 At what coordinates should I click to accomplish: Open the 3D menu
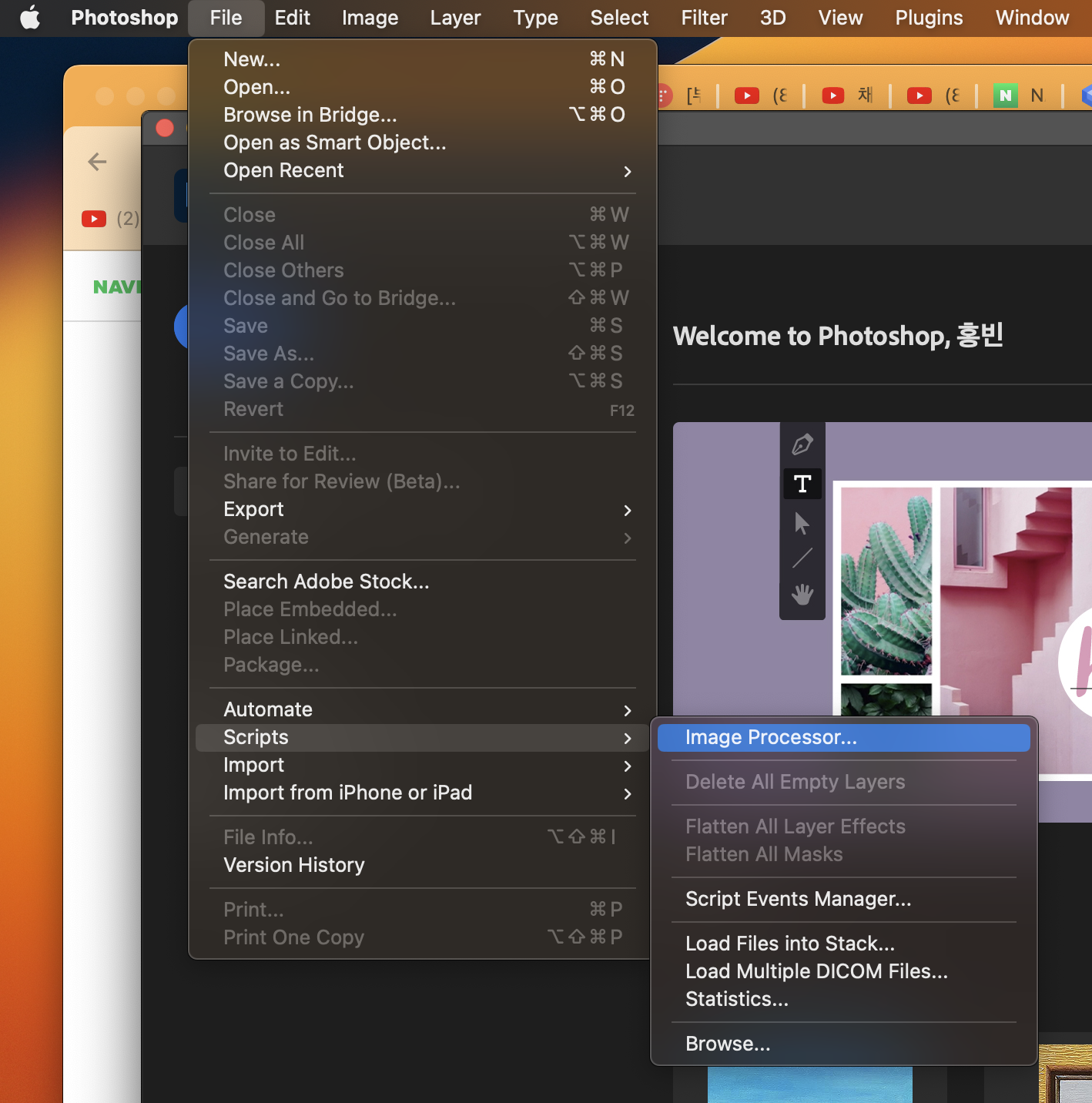point(773,17)
